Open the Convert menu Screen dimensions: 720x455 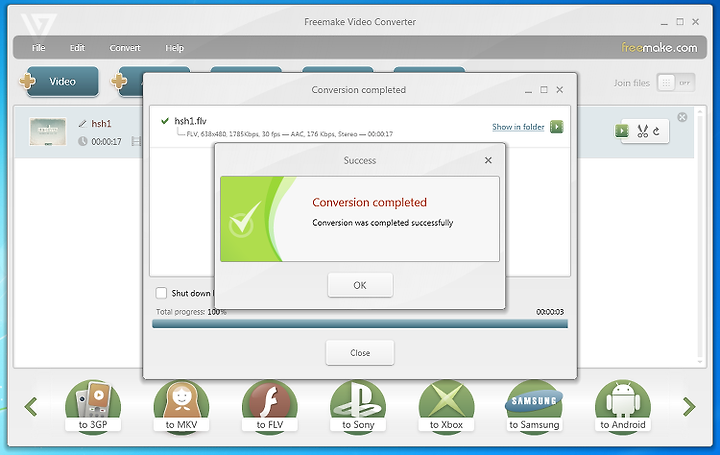(x=125, y=48)
